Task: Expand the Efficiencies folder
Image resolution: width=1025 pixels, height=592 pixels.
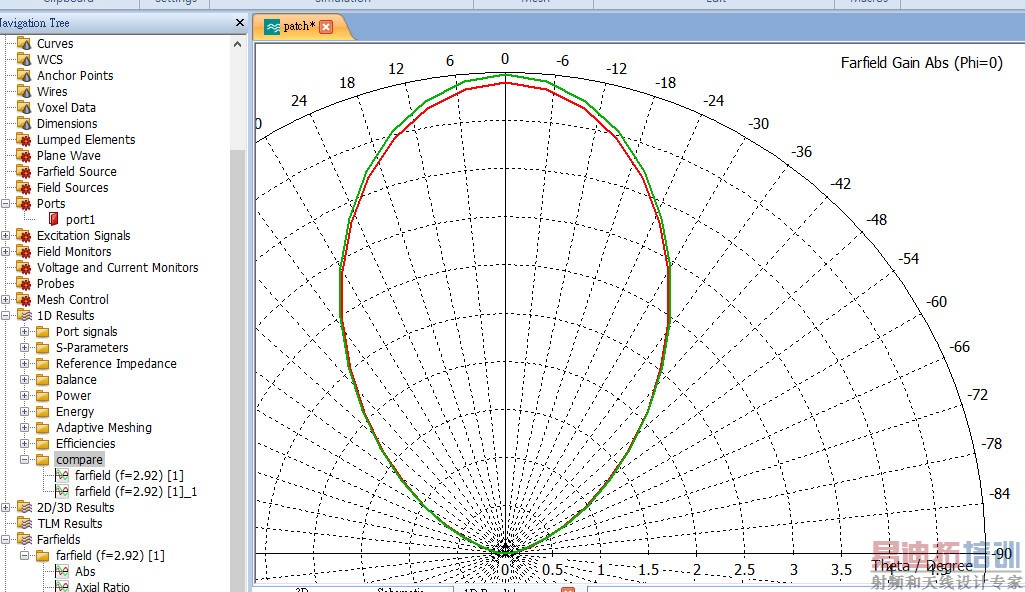Action: pos(25,444)
